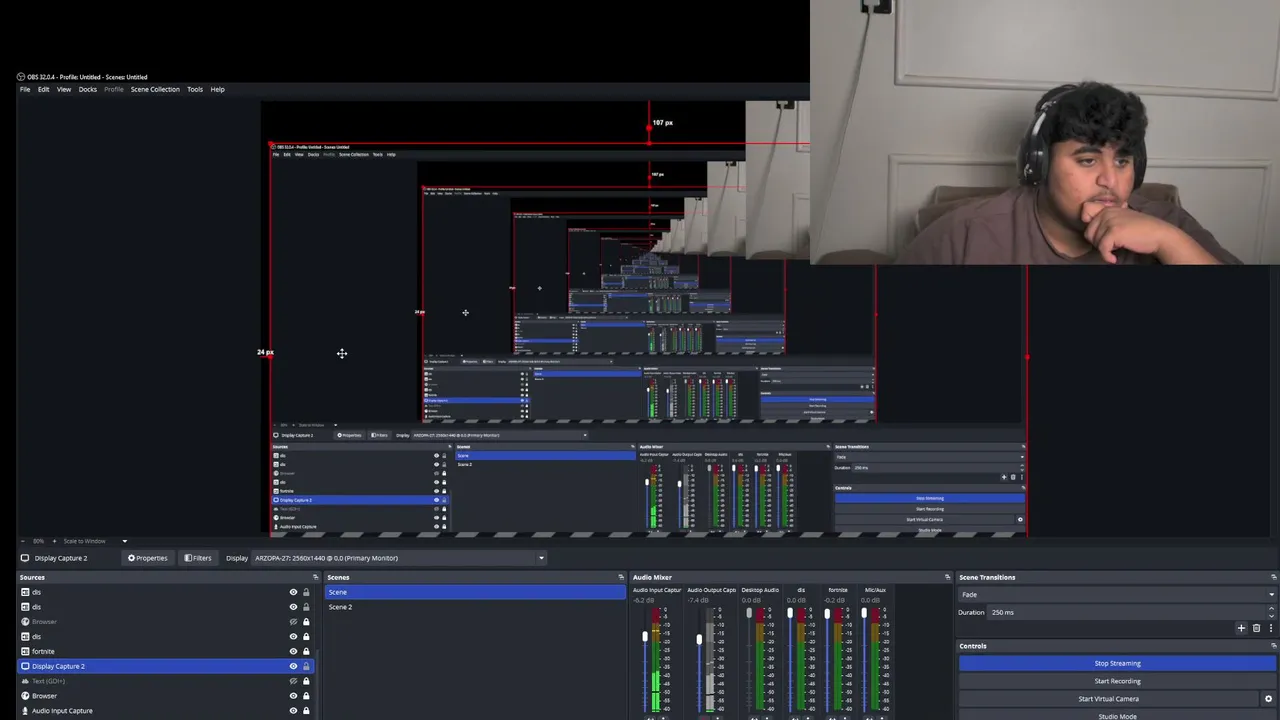Click the Desktop Audio volume fader
This screenshot has height=720, width=1280.
tap(749, 613)
